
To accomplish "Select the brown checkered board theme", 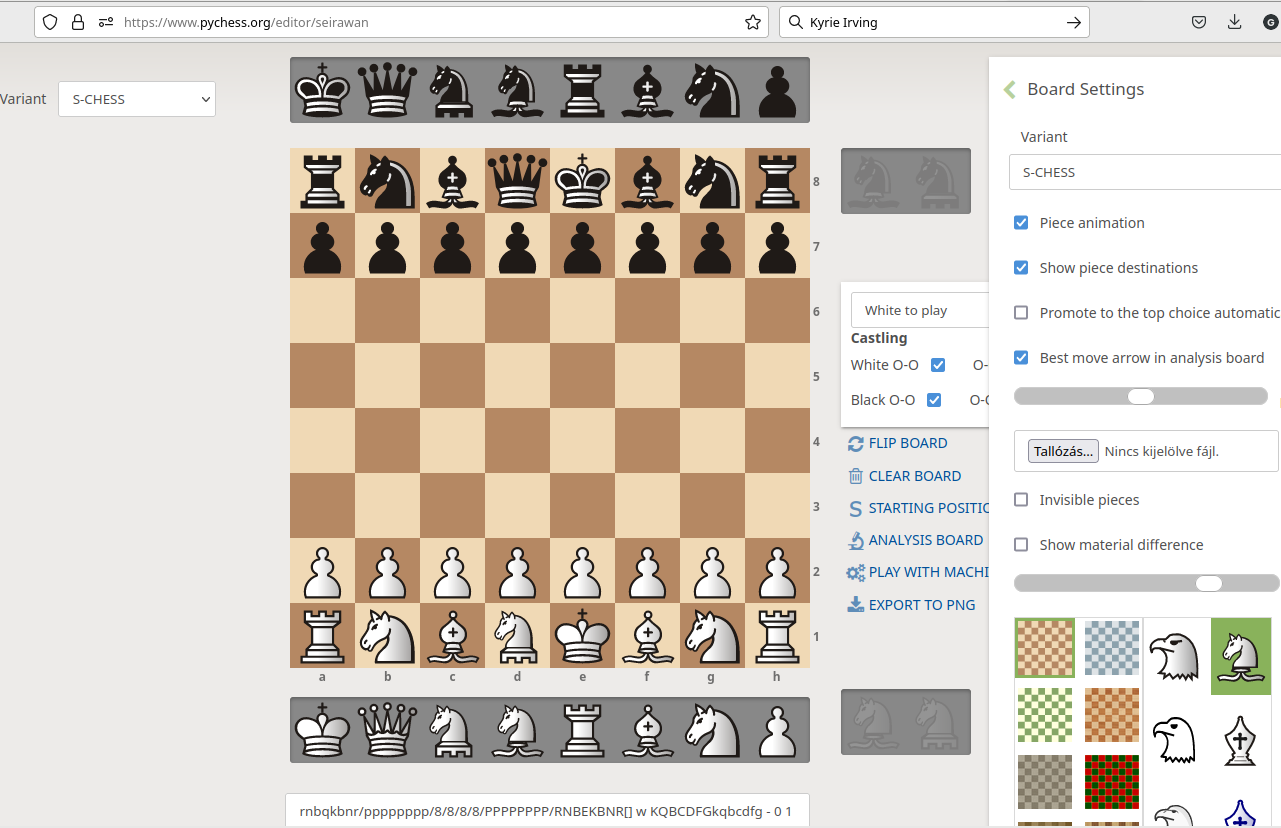I will point(1045,648).
